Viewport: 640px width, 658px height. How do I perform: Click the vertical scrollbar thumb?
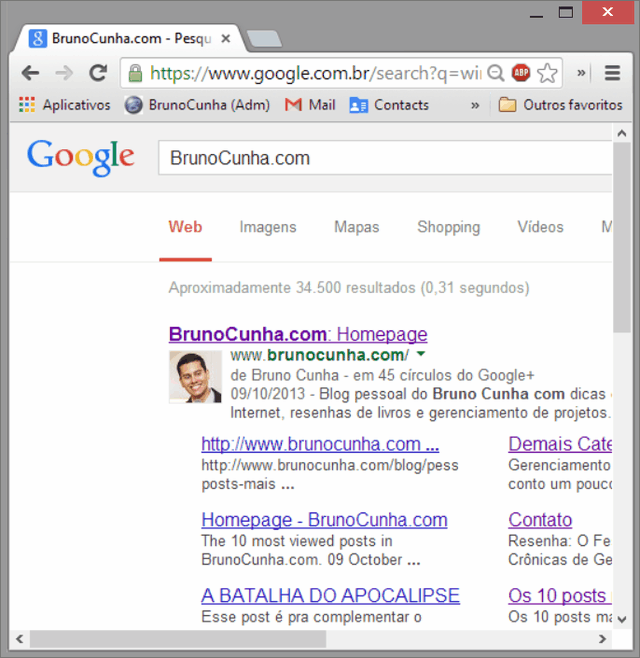point(622,237)
